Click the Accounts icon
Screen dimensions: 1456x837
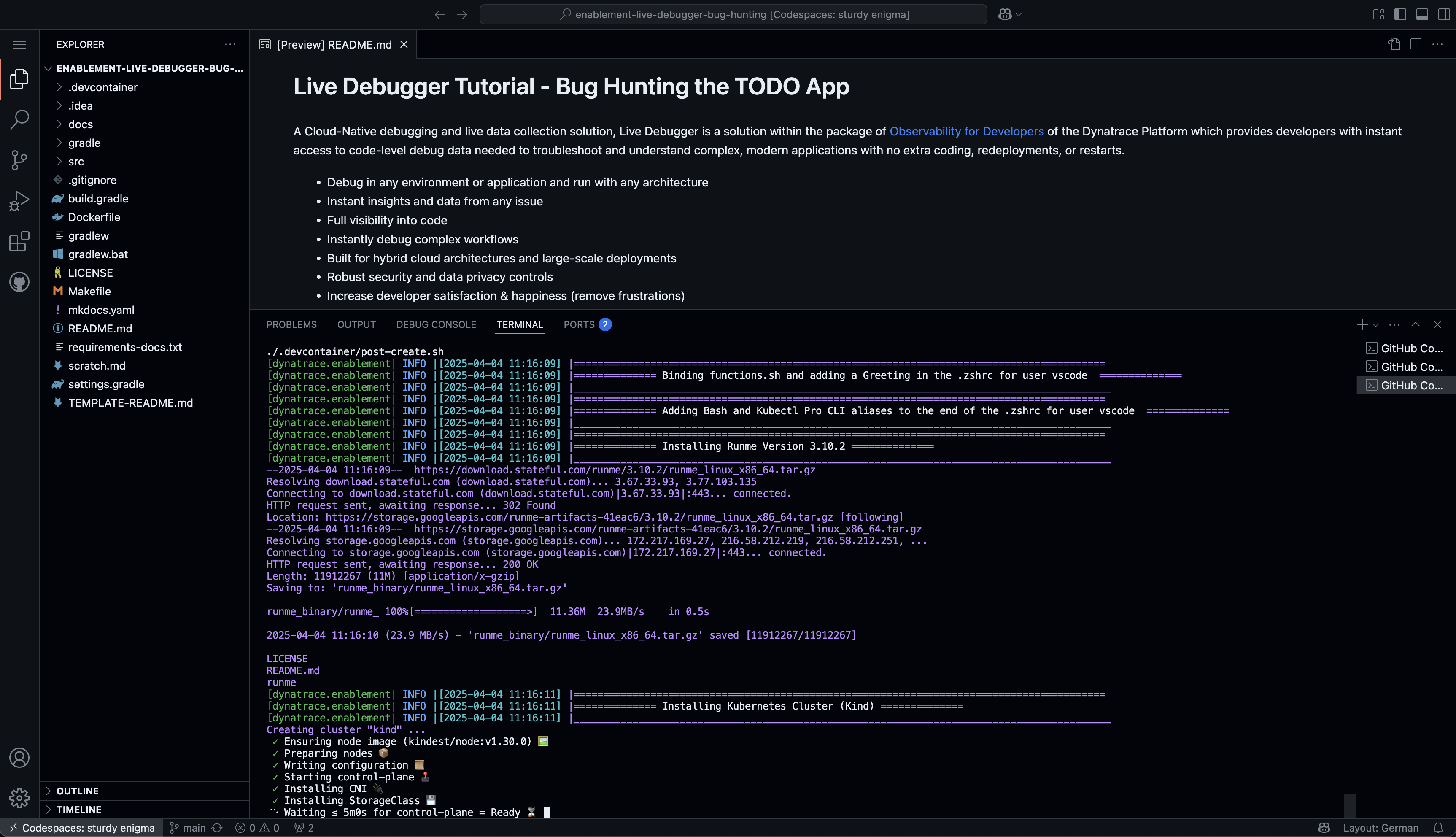click(x=19, y=758)
